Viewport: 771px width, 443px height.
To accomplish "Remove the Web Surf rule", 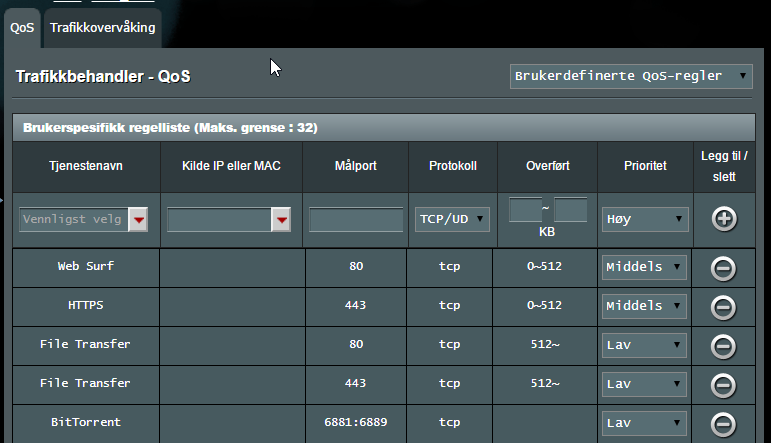I will tap(723, 268).
